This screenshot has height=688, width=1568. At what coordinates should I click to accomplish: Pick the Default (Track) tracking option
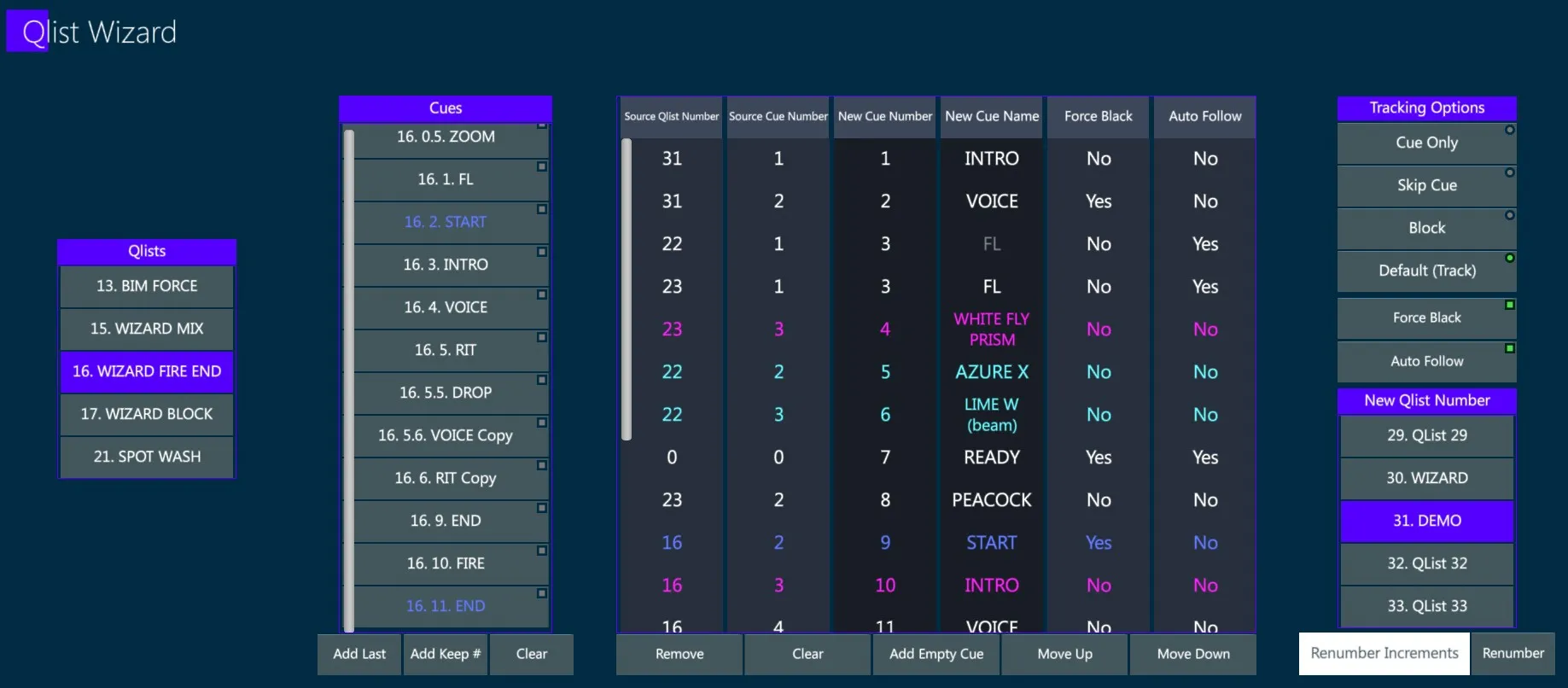pyautogui.click(x=1426, y=271)
